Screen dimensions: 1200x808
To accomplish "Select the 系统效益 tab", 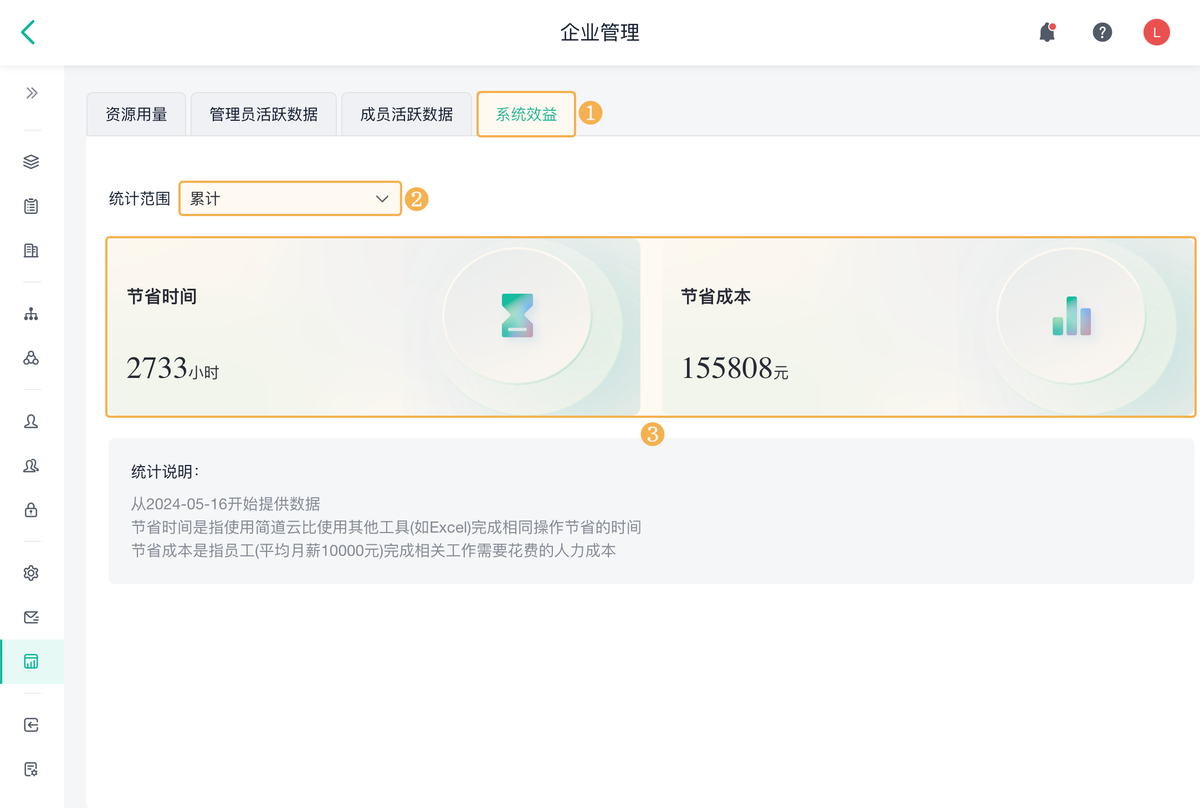I will click(x=526, y=114).
